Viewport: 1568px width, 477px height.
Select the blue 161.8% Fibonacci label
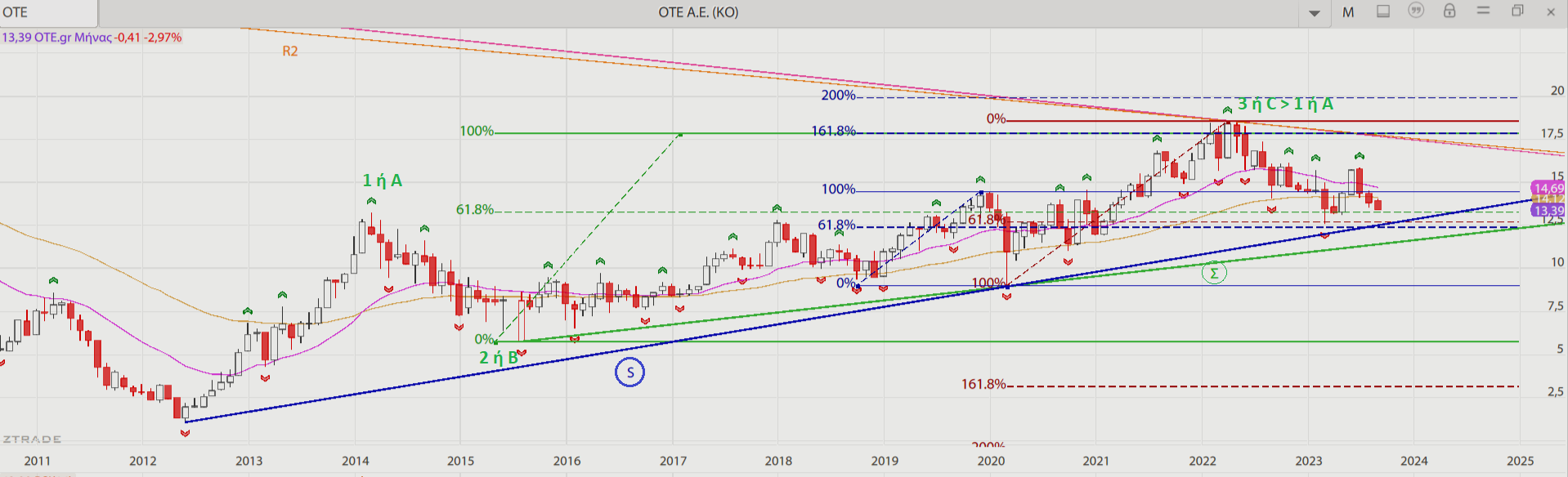[x=834, y=131]
